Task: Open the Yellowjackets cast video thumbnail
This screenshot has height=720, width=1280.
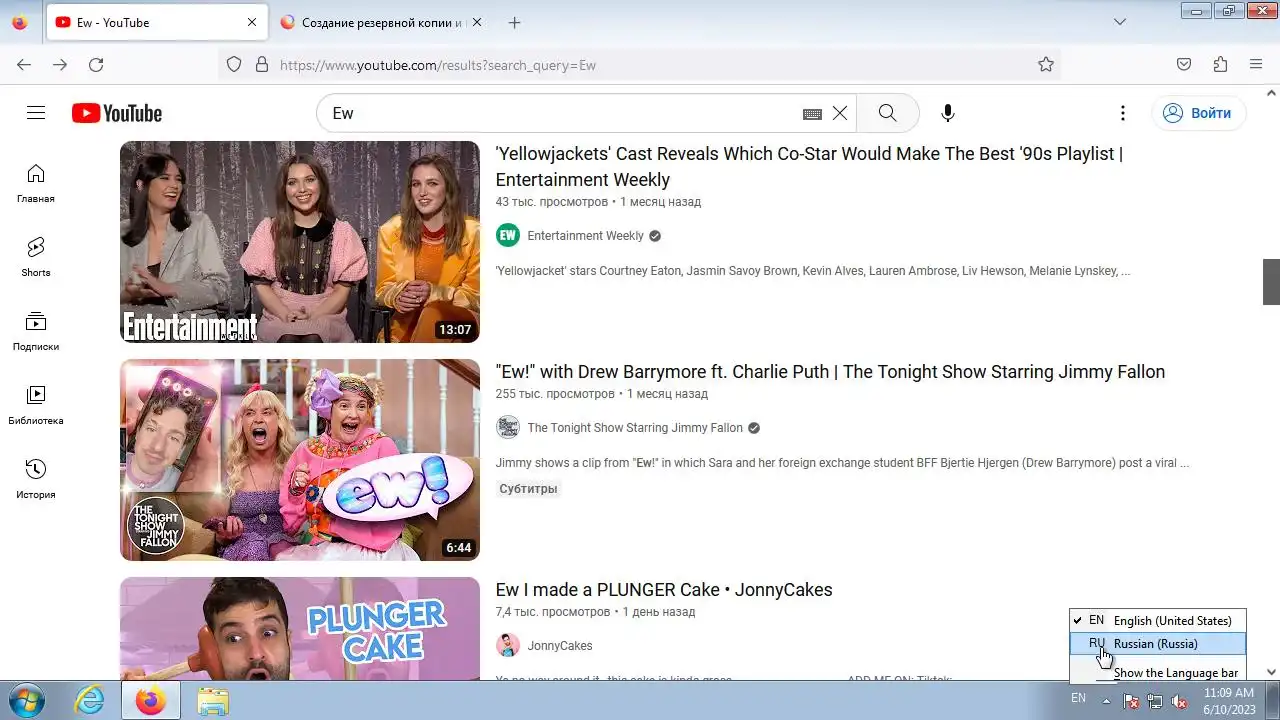Action: [x=300, y=242]
